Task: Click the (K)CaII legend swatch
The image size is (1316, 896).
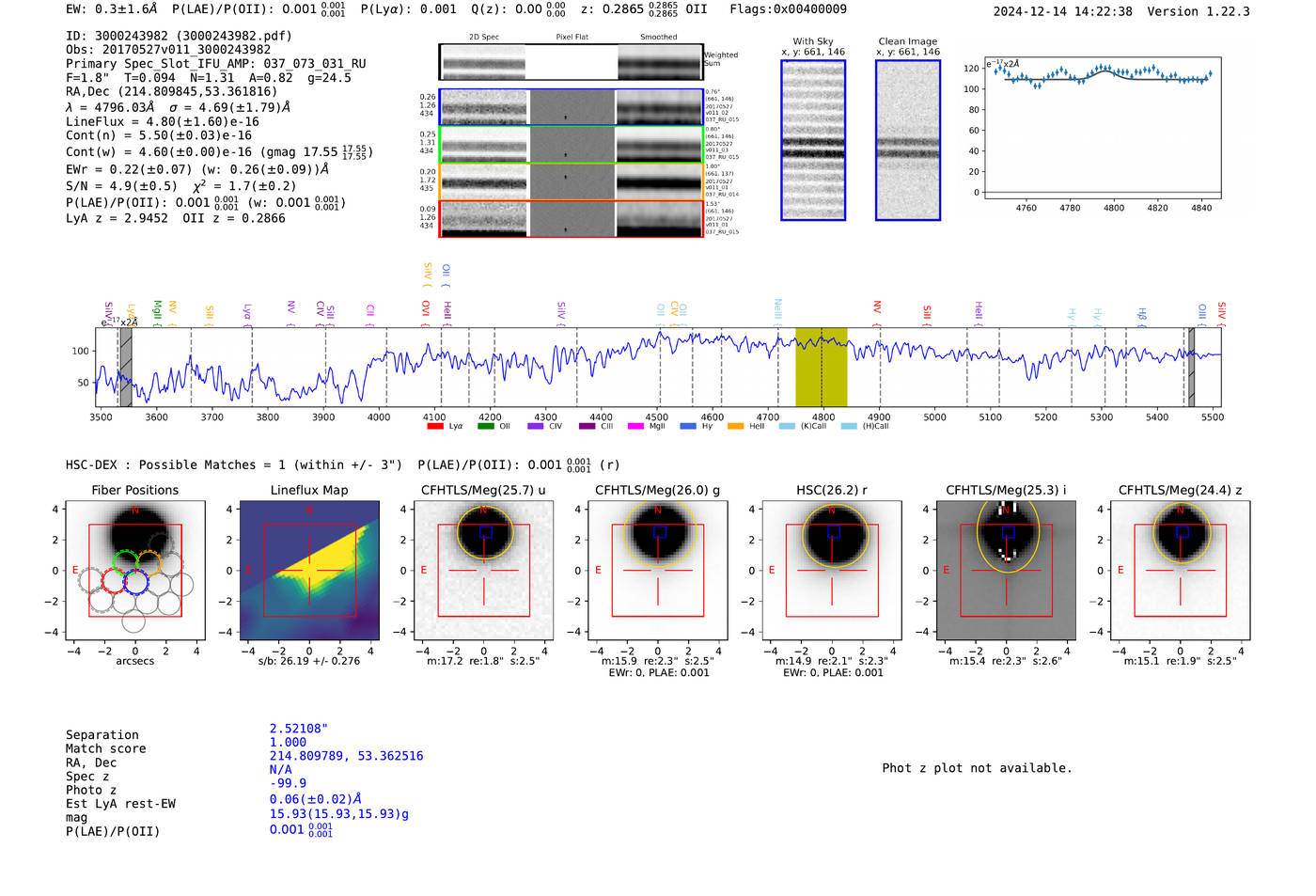Action: tap(787, 426)
